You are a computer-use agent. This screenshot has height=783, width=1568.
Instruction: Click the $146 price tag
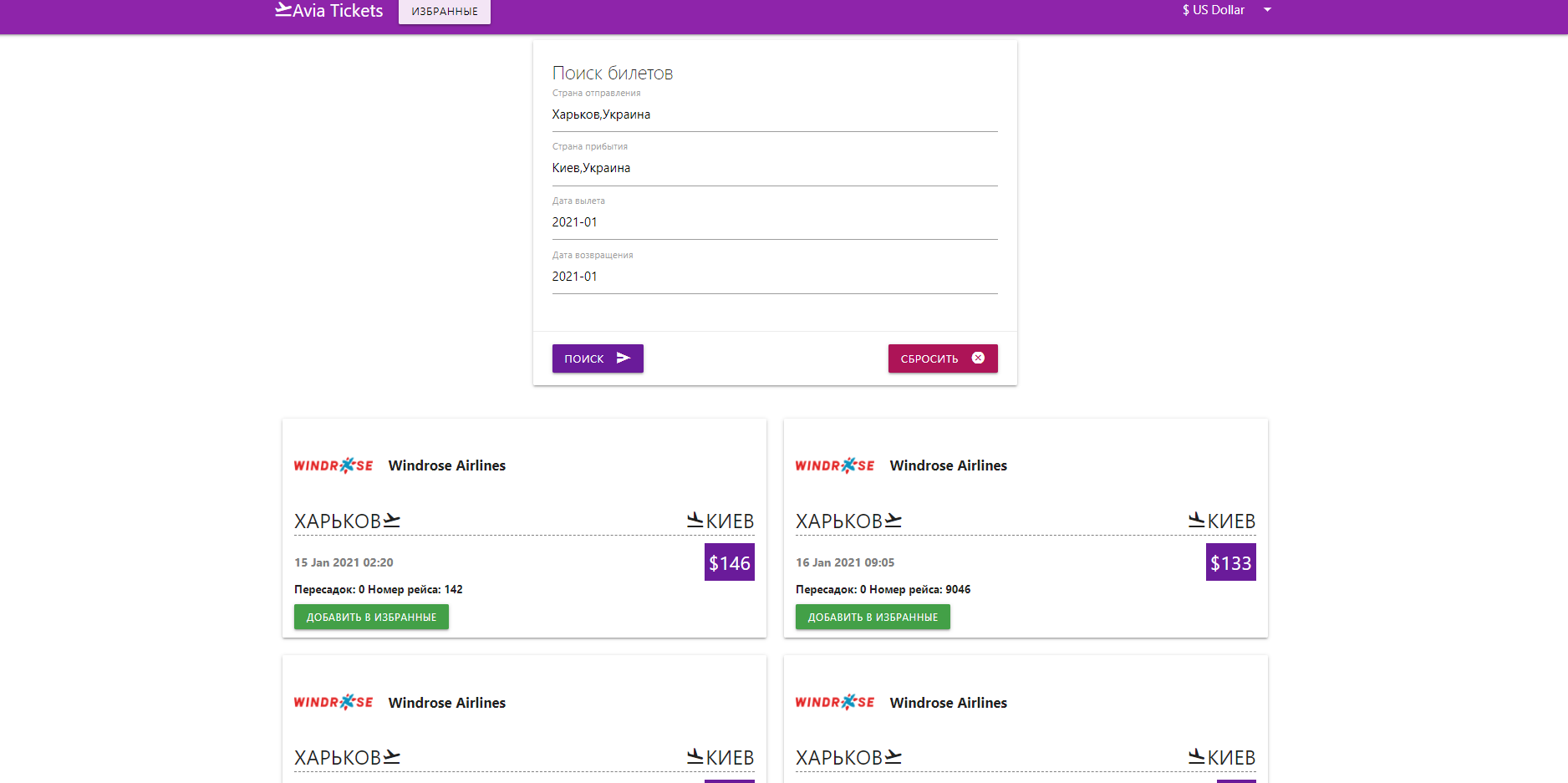coord(729,562)
